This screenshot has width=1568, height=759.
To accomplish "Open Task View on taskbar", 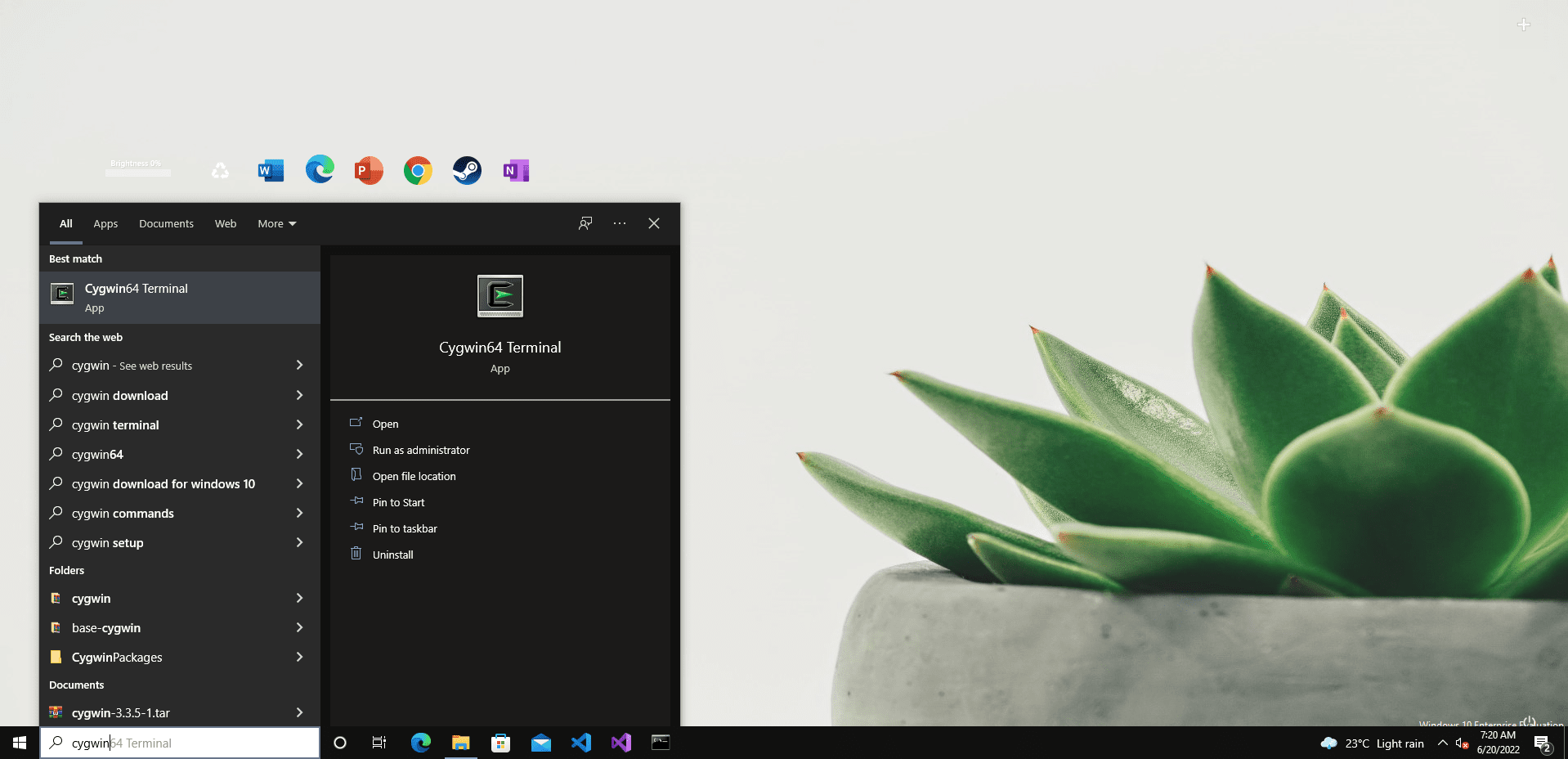I will pos(379,743).
